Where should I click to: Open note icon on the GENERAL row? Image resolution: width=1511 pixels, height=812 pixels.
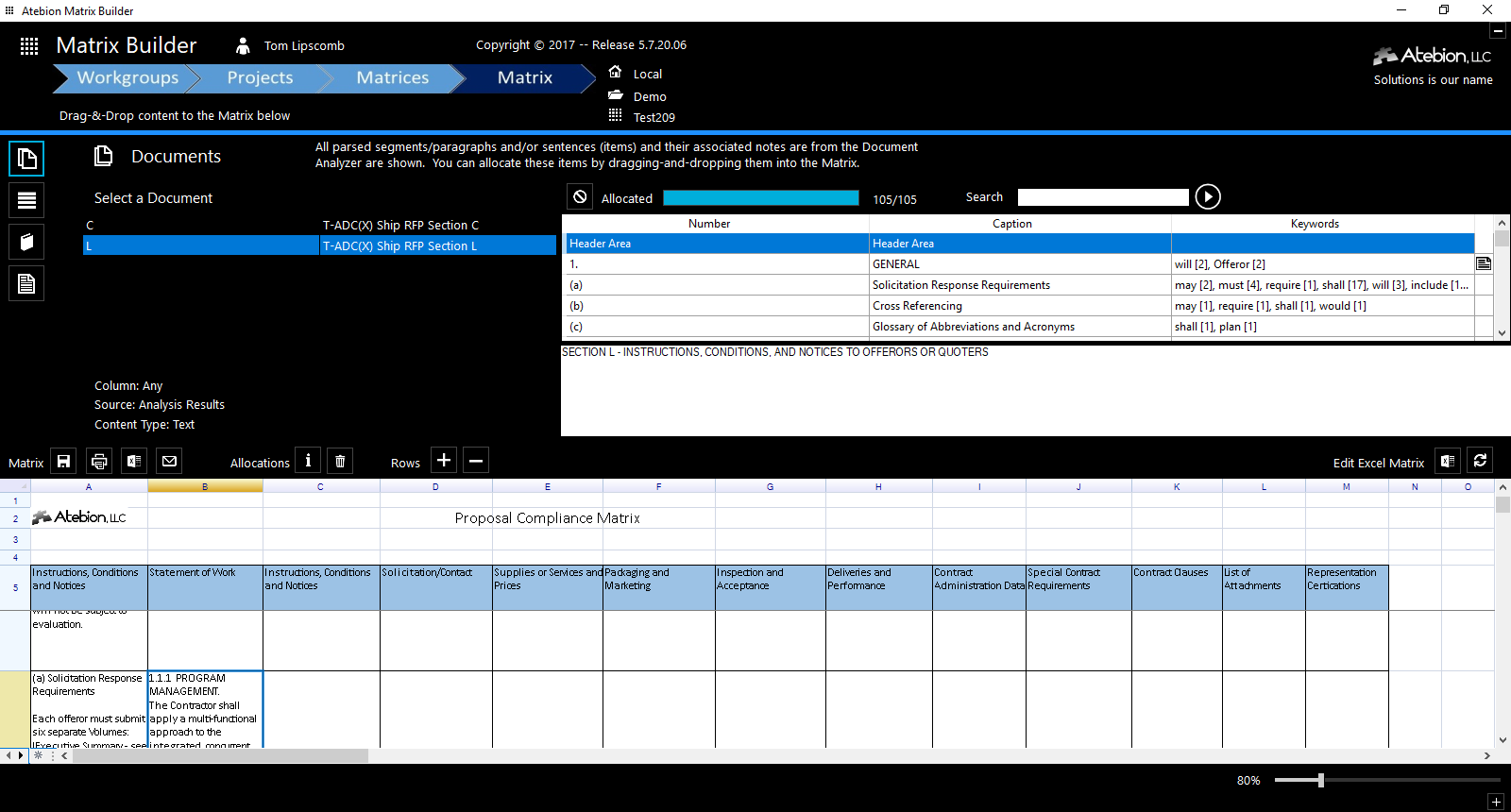click(x=1484, y=263)
